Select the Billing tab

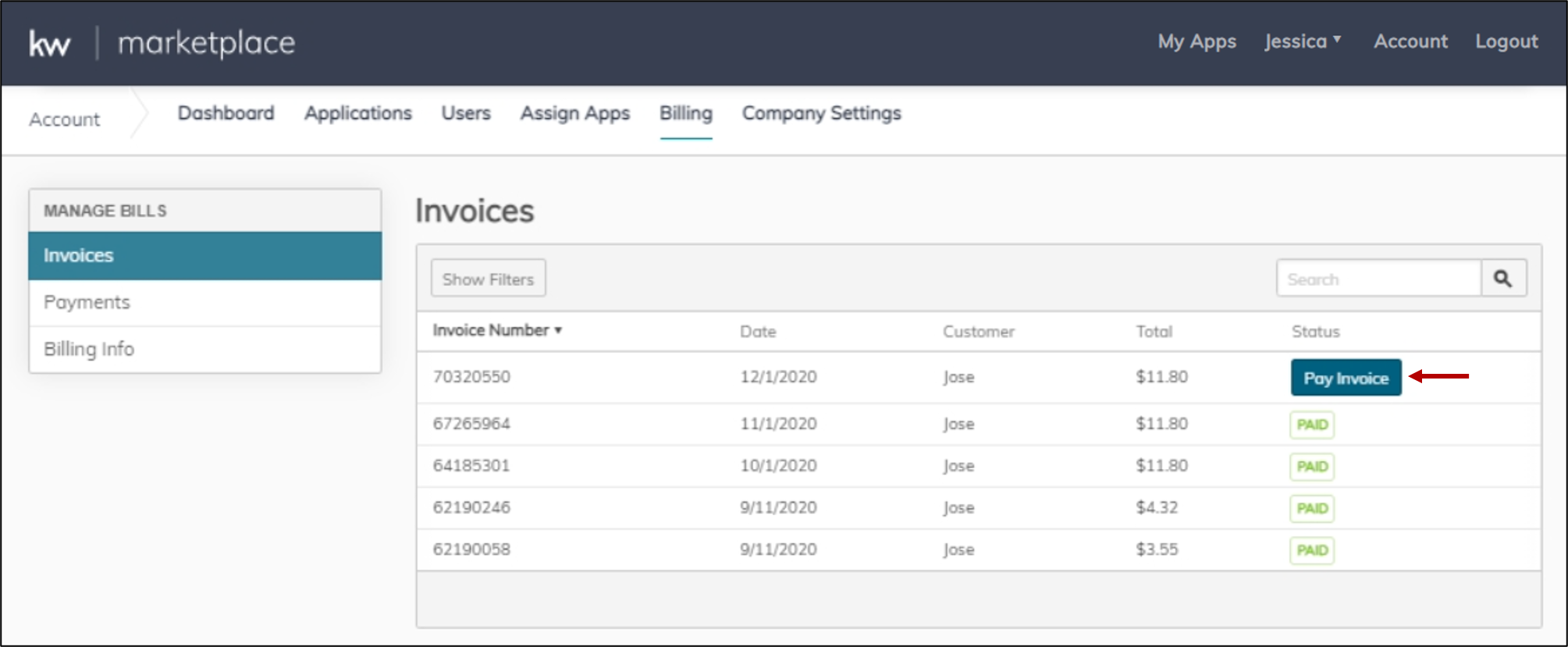click(x=686, y=113)
